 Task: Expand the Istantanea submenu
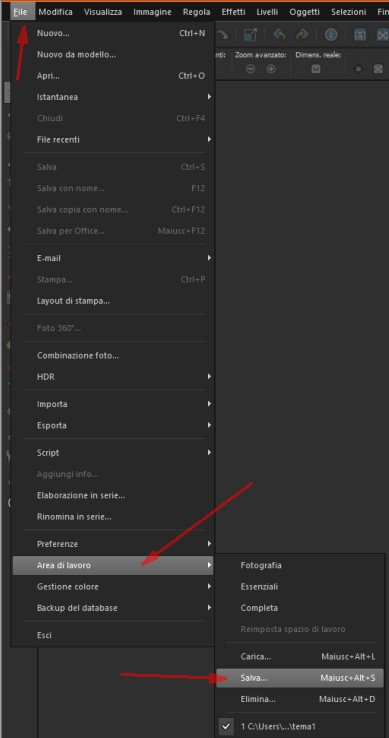[113, 97]
